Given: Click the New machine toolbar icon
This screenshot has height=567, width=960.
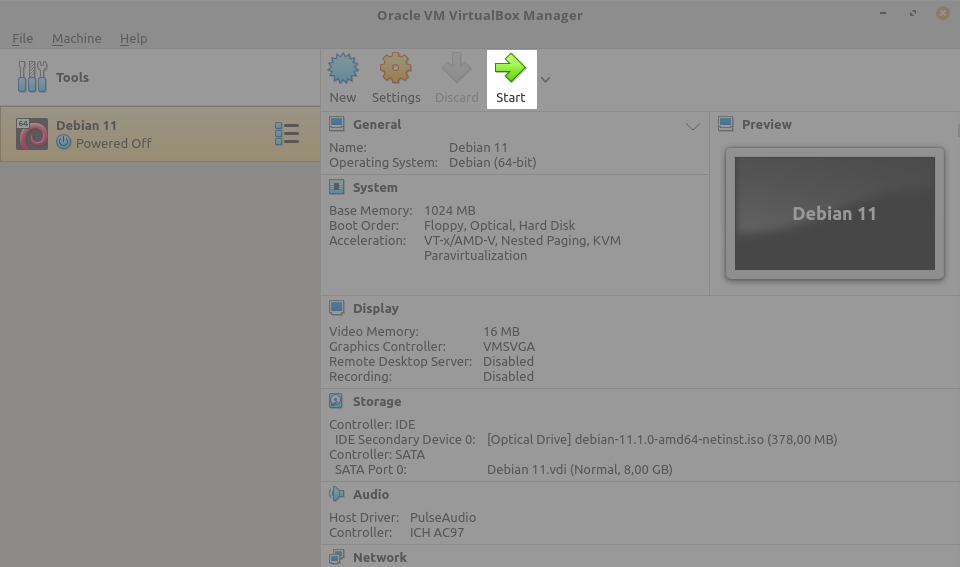Looking at the screenshot, I should tap(343, 69).
